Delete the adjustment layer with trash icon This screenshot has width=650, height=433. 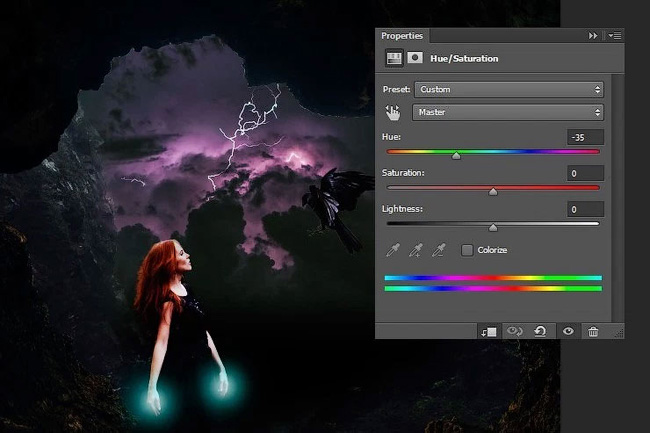tap(593, 331)
